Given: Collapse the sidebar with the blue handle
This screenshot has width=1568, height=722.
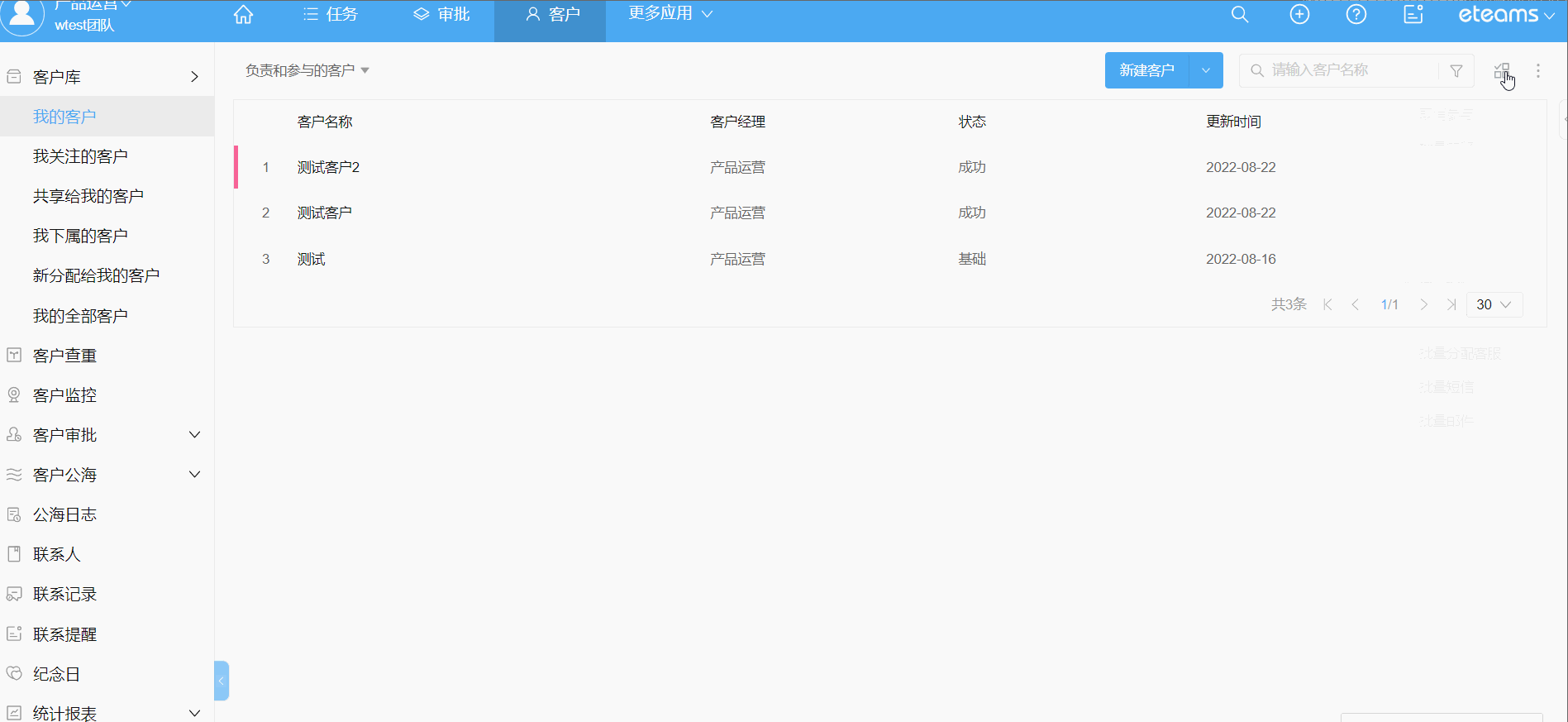Looking at the screenshot, I should (x=221, y=681).
